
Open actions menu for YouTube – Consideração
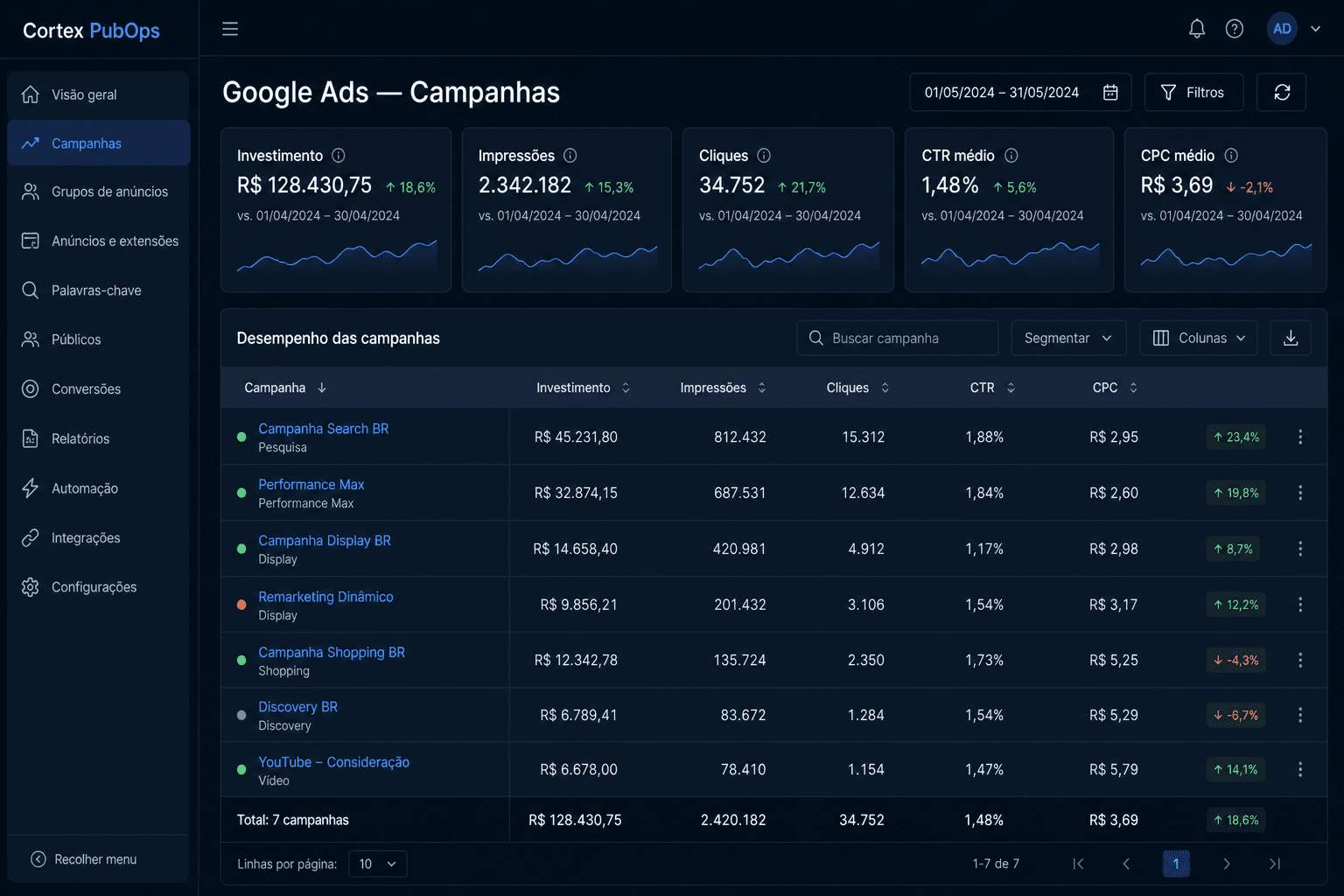[1300, 769]
